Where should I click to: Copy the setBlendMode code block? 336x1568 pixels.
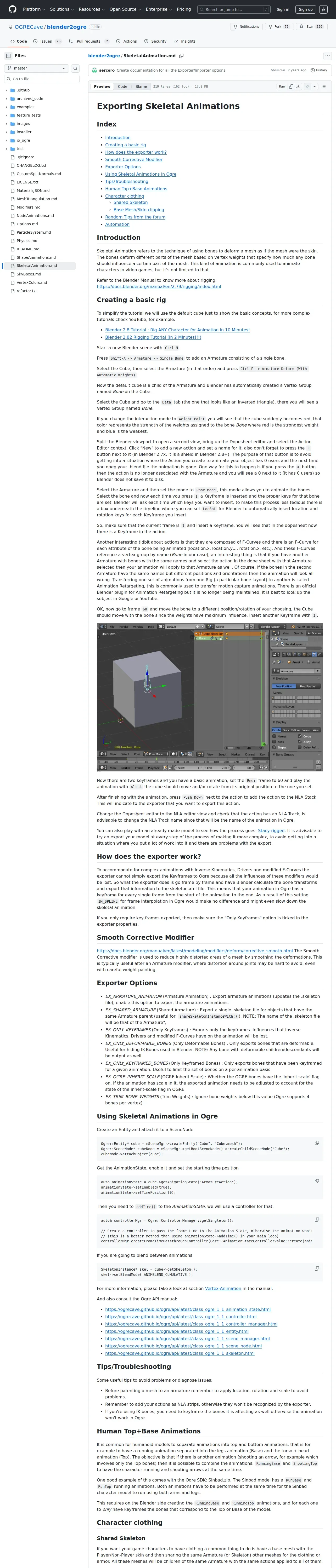tap(316, 1268)
